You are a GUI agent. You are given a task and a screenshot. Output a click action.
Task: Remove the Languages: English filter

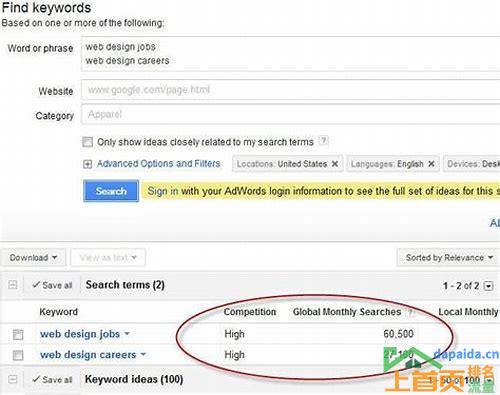coord(431,164)
